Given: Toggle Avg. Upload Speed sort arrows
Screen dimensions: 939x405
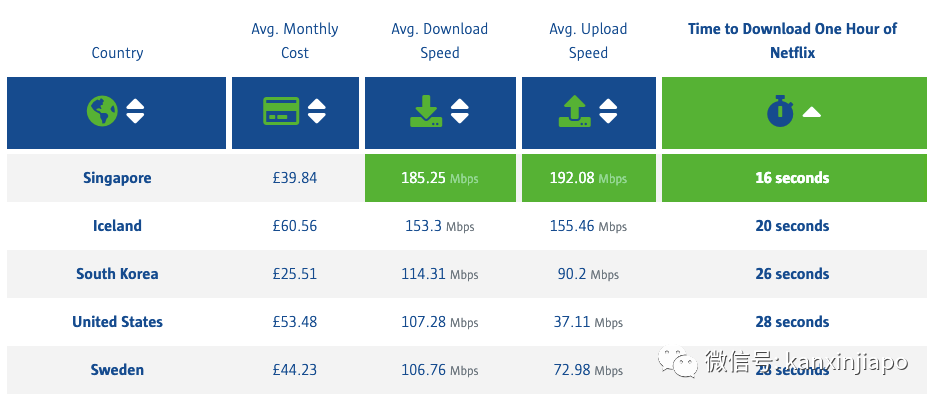Looking at the screenshot, I should (607, 111).
